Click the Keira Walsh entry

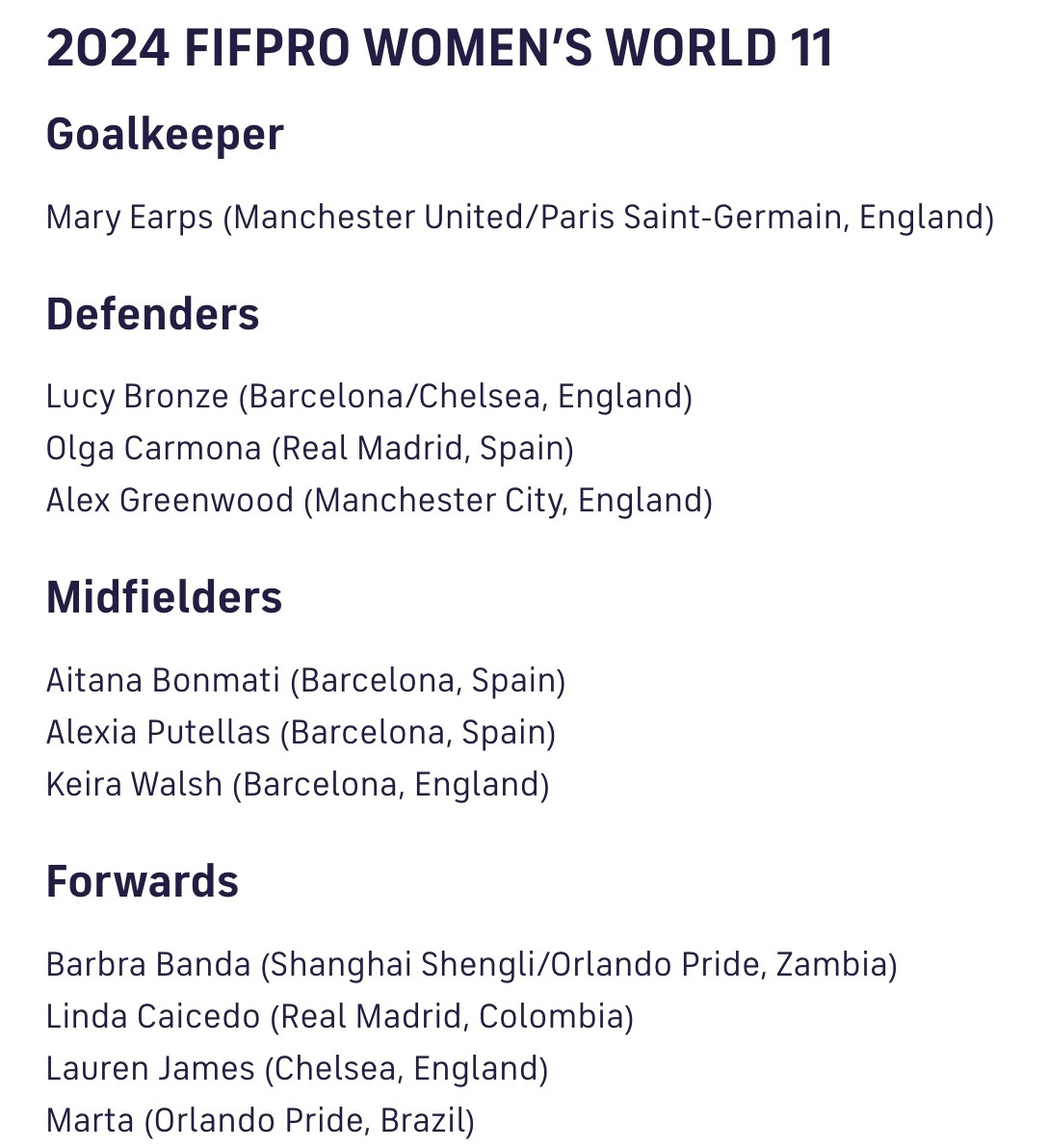pos(298,784)
